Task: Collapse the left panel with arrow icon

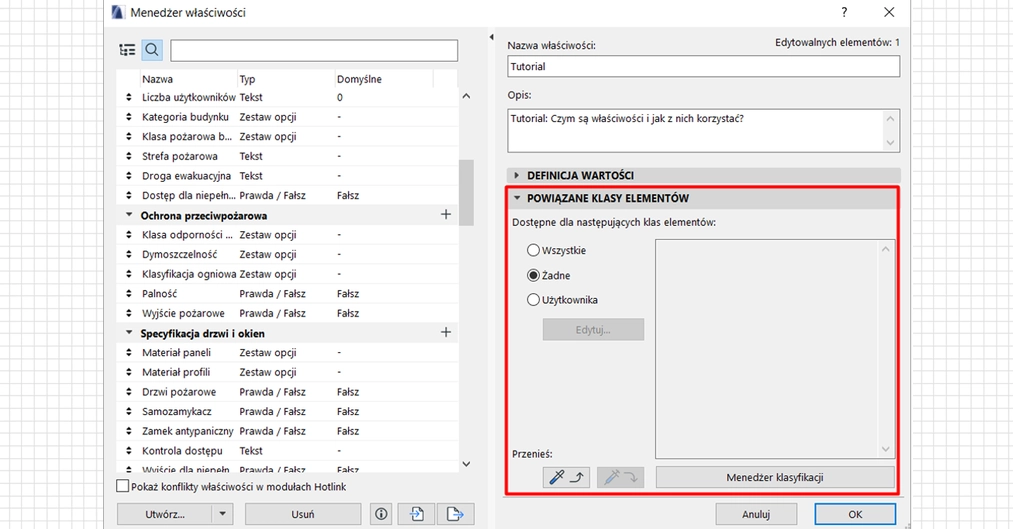Action: (x=491, y=37)
